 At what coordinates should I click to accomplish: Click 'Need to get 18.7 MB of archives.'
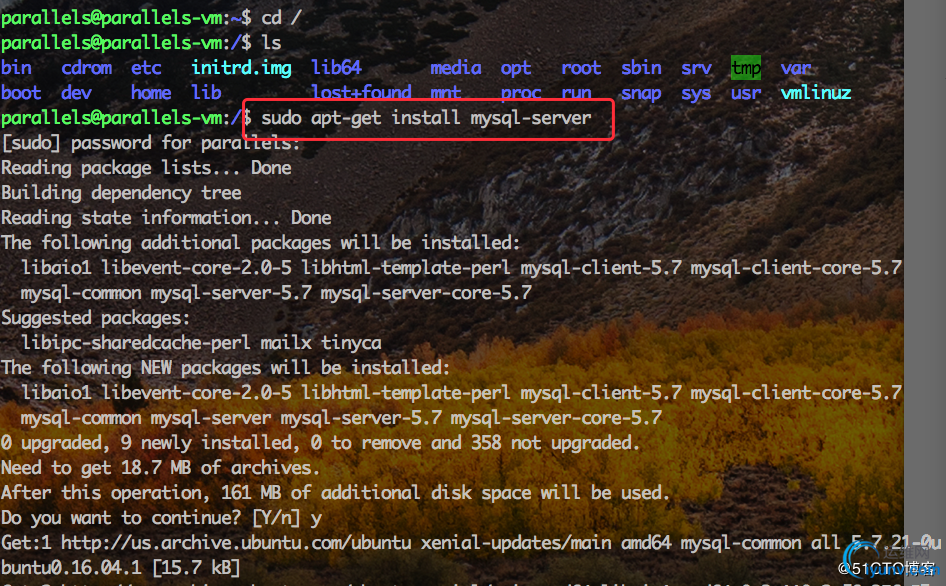(x=160, y=468)
